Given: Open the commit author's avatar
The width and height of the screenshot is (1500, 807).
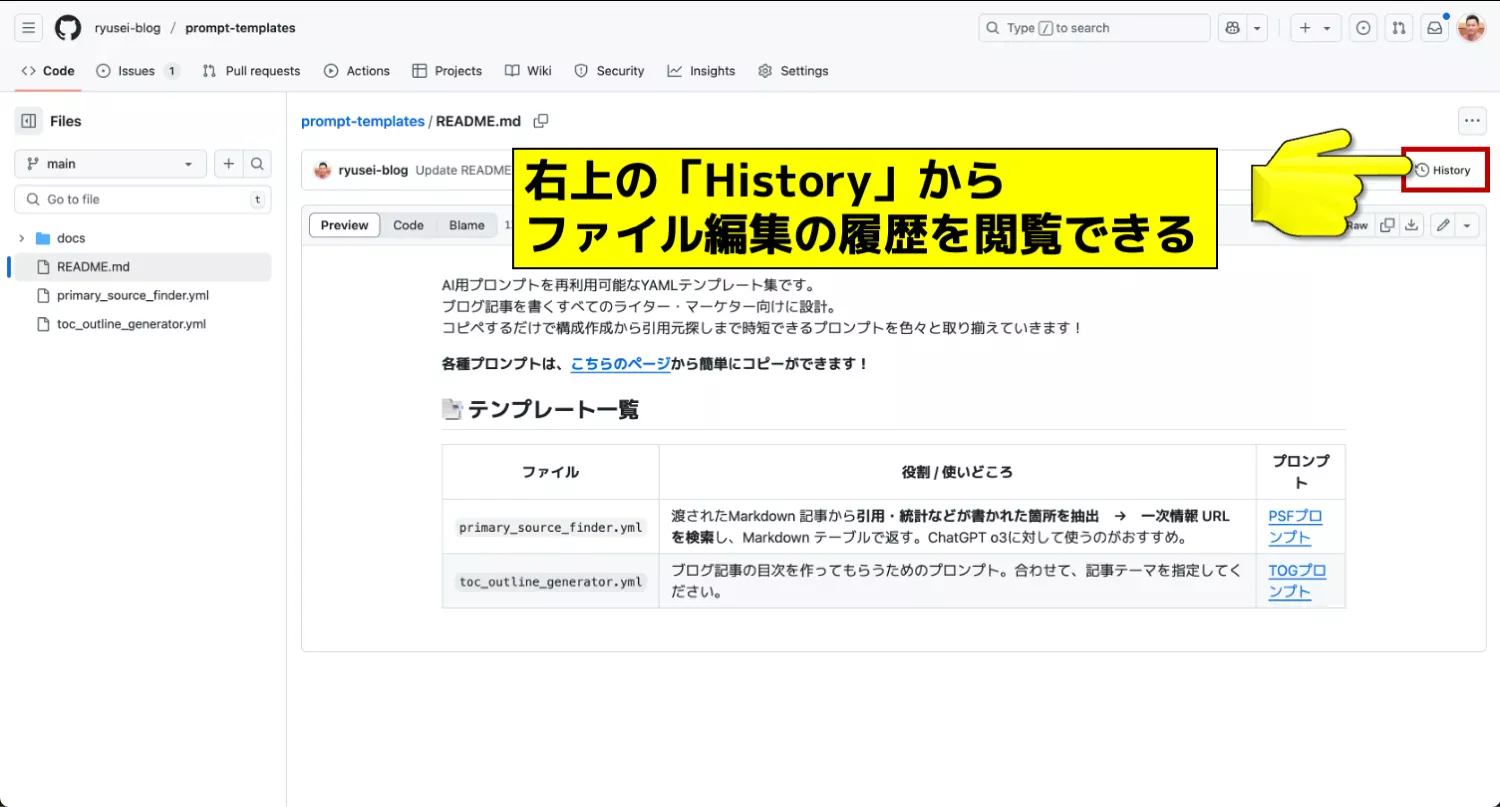Looking at the screenshot, I should tap(322, 170).
